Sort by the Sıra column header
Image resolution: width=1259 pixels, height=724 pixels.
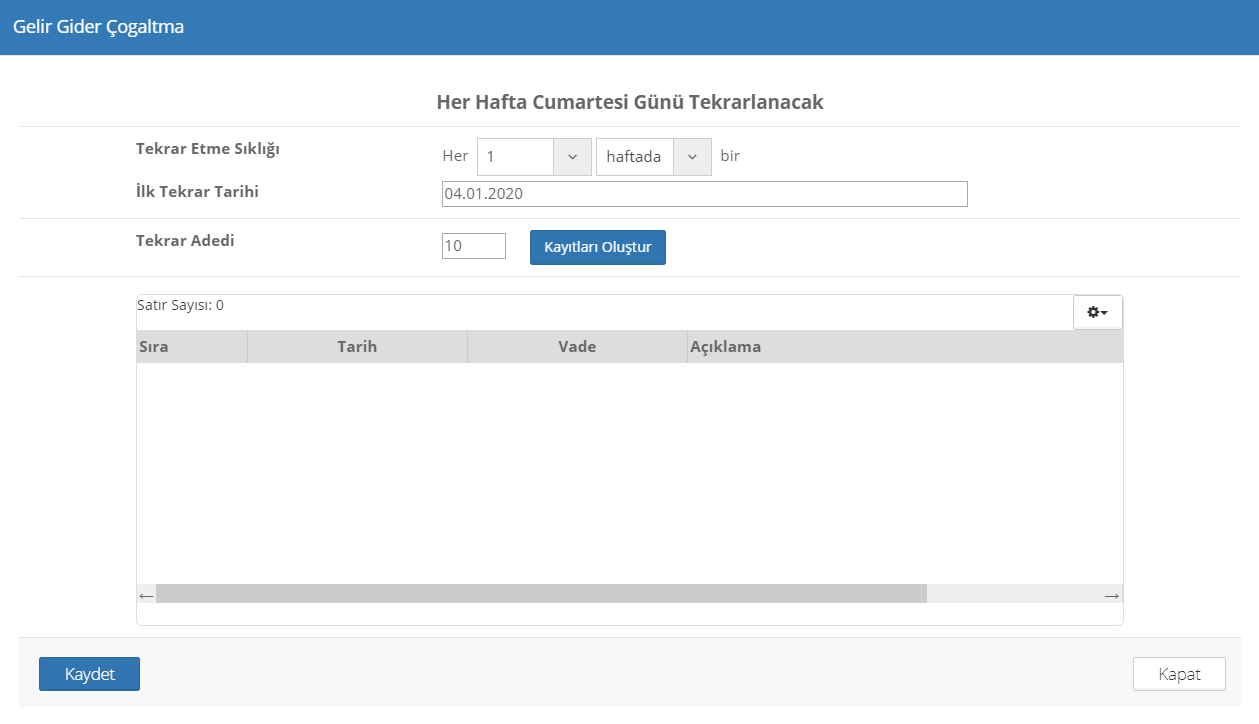pos(191,347)
